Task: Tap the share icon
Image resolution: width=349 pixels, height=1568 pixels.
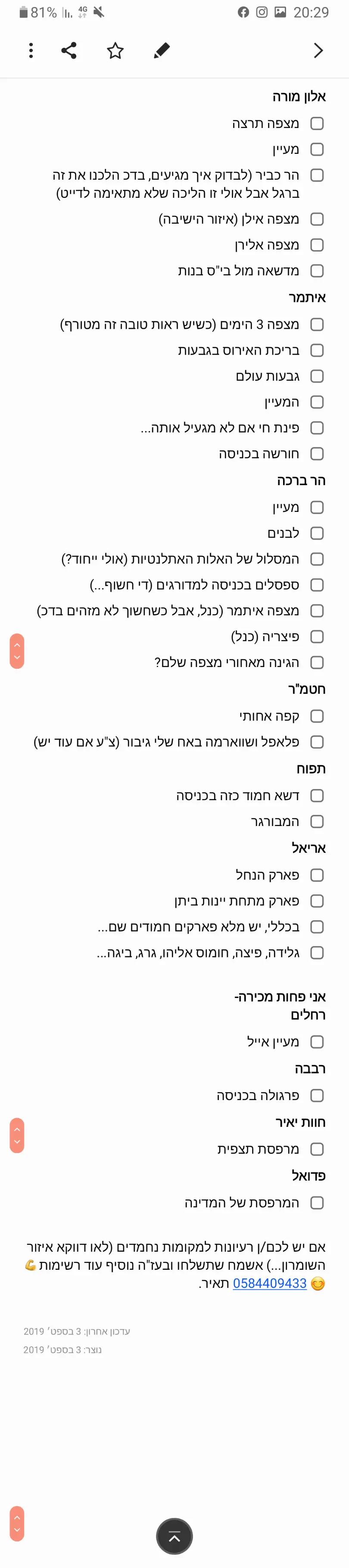Action: [69, 50]
